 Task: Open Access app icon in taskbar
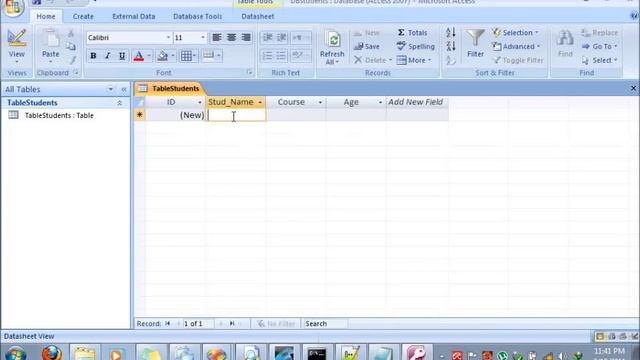click(x=416, y=353)
